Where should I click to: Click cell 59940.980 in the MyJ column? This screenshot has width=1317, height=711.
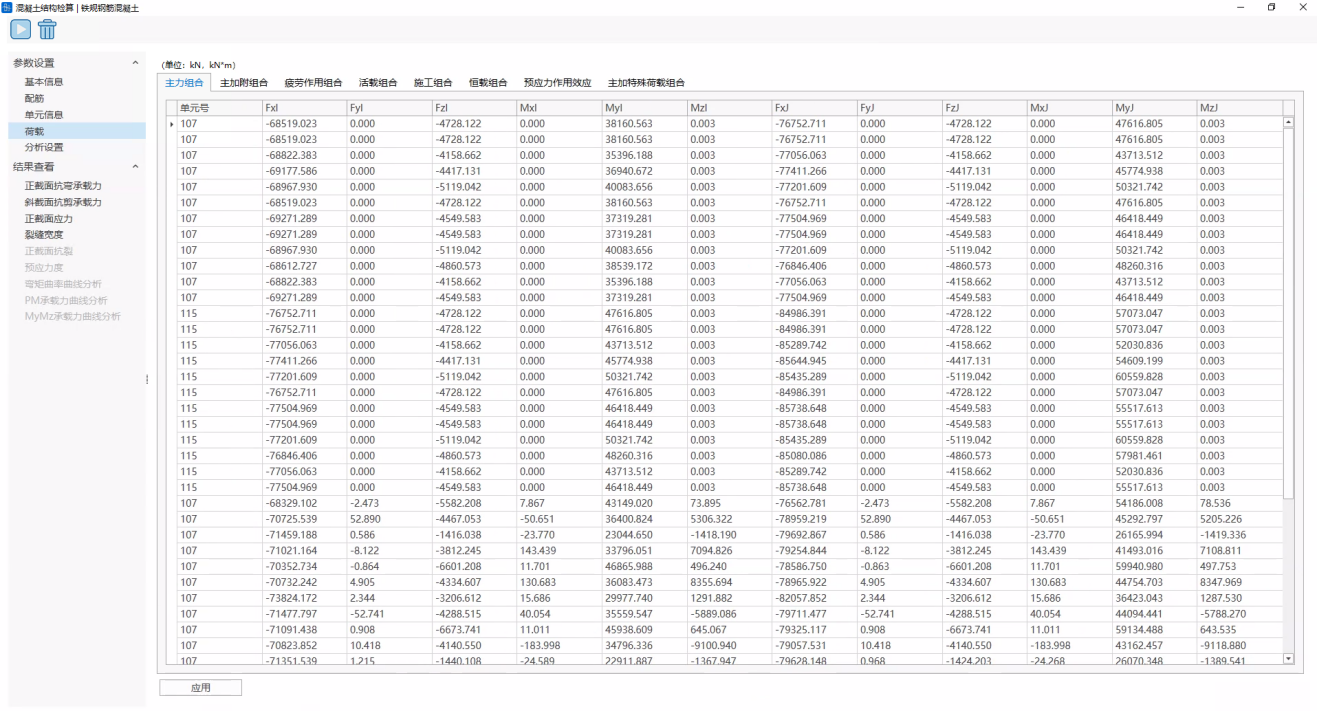click(1154, 566)
